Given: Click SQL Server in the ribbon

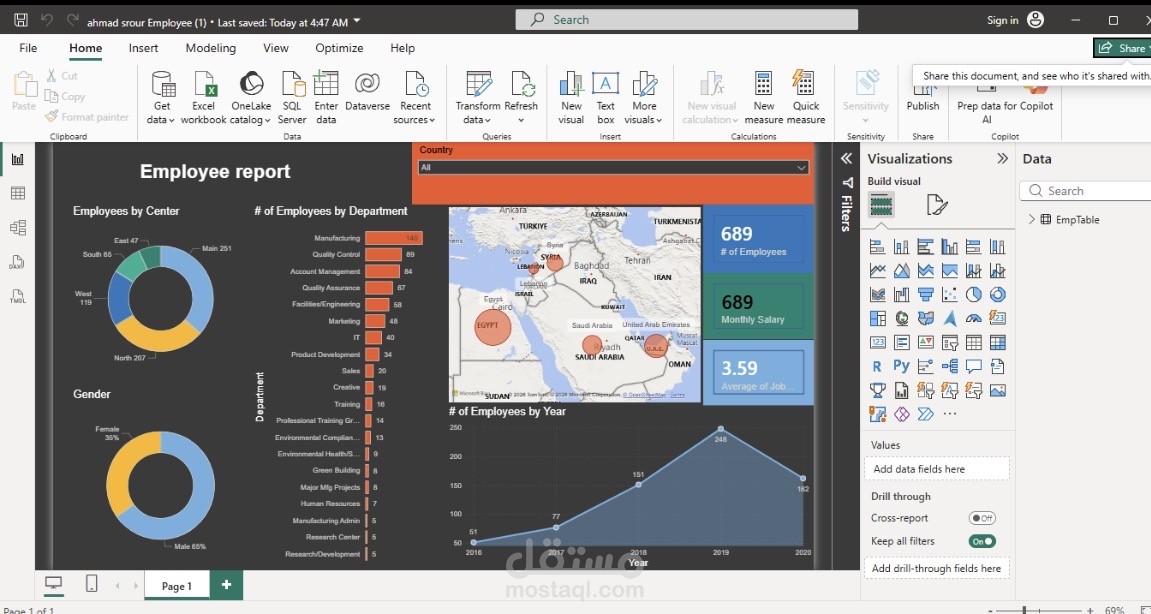Looking at the screenshot, I should (x=292, y=98).
